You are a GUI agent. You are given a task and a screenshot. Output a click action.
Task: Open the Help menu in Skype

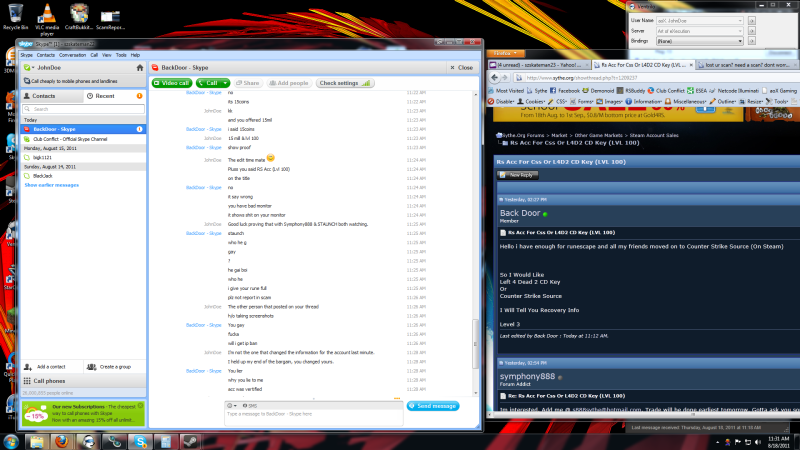pos(135,55)
